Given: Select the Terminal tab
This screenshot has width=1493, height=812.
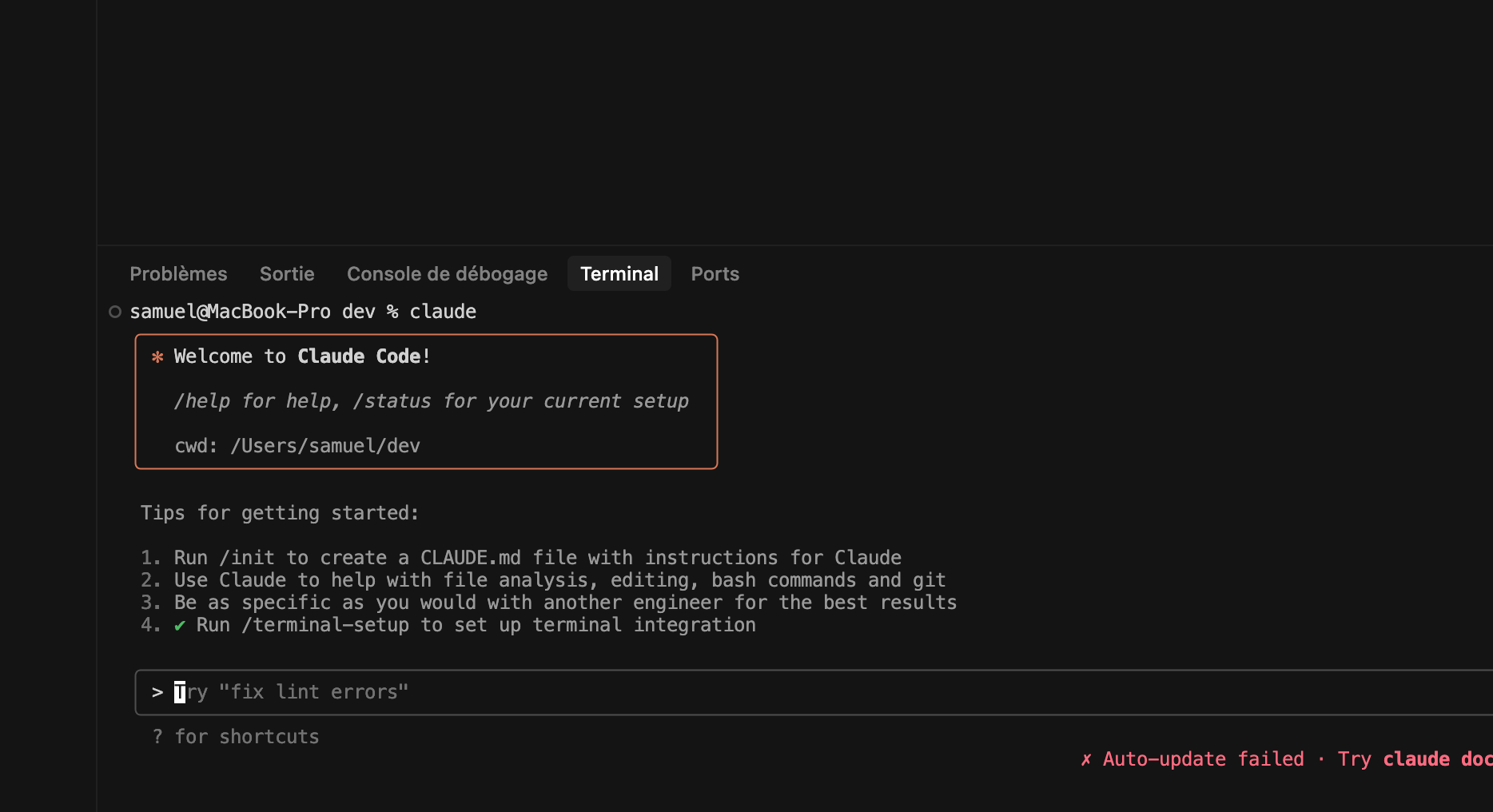Looking at the screenshot, I should 619,274.
